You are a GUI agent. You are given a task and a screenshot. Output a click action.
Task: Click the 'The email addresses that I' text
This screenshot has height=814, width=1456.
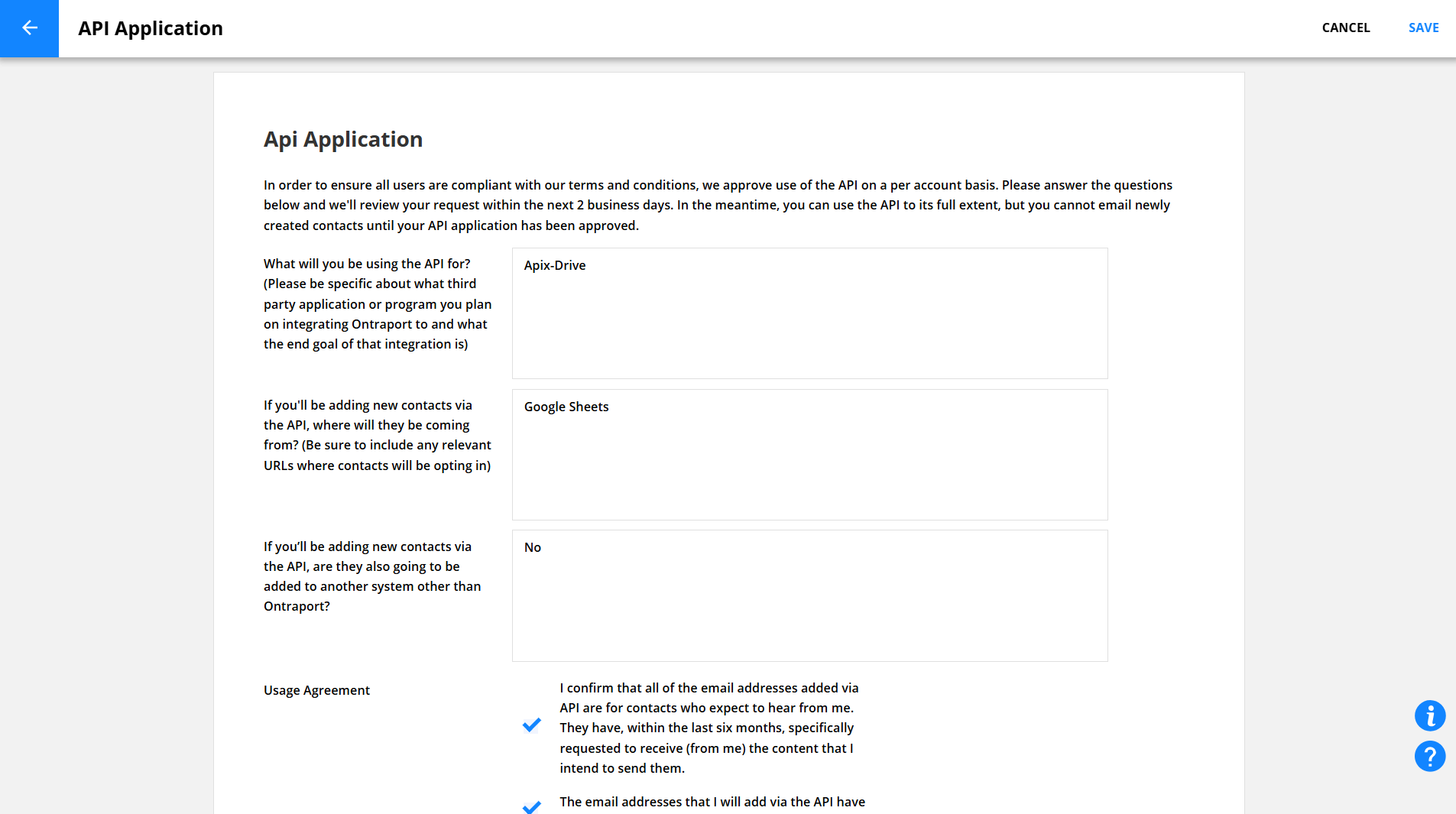712,802
